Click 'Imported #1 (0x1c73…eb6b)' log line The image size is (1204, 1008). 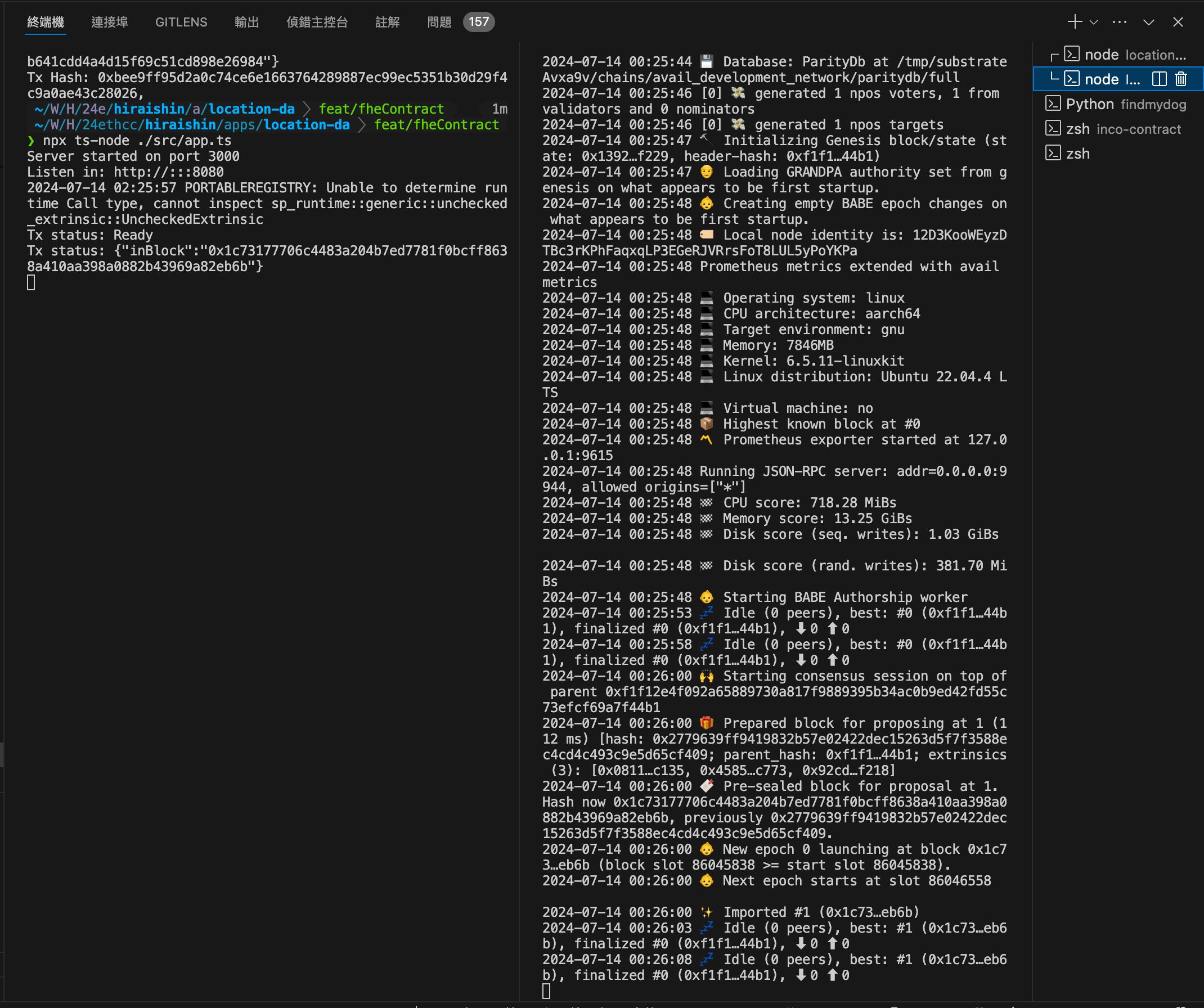731,912
